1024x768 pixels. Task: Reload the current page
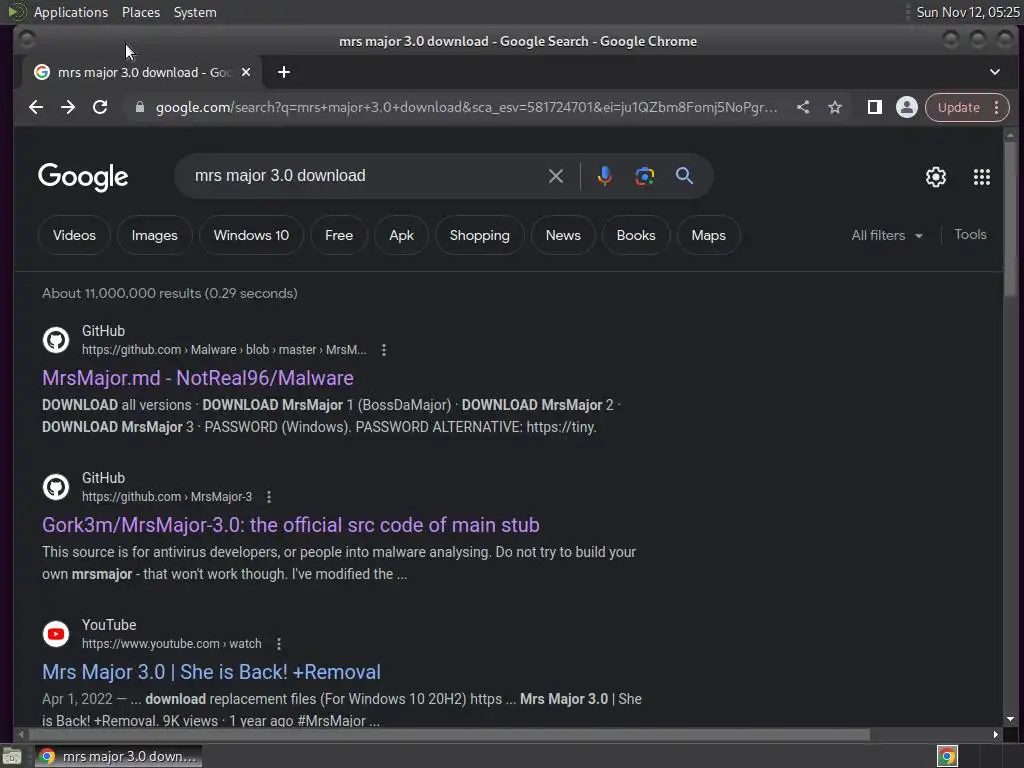tap(100, 107)
